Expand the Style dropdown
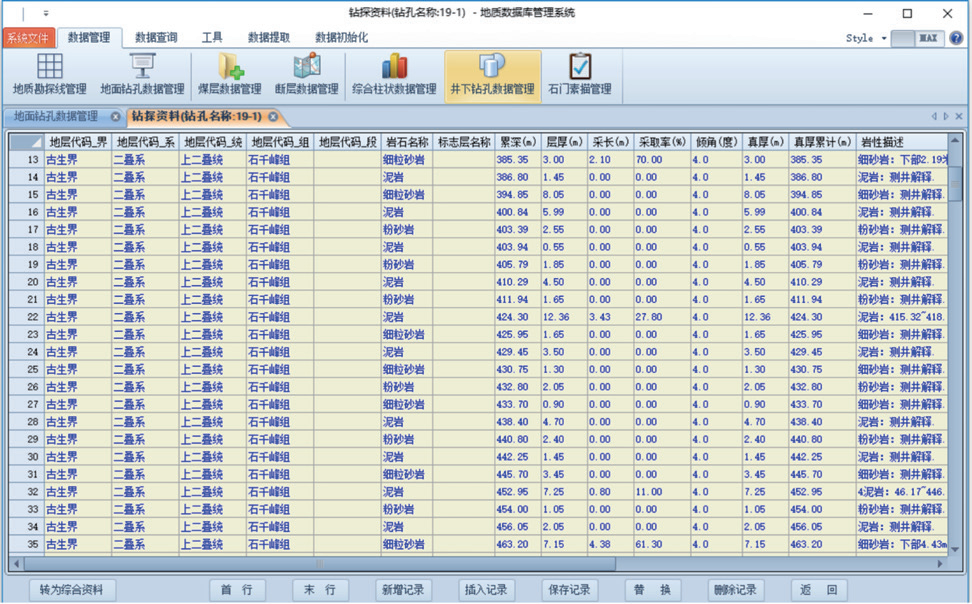The image size is (972, 604). click(x=884, y=38)
